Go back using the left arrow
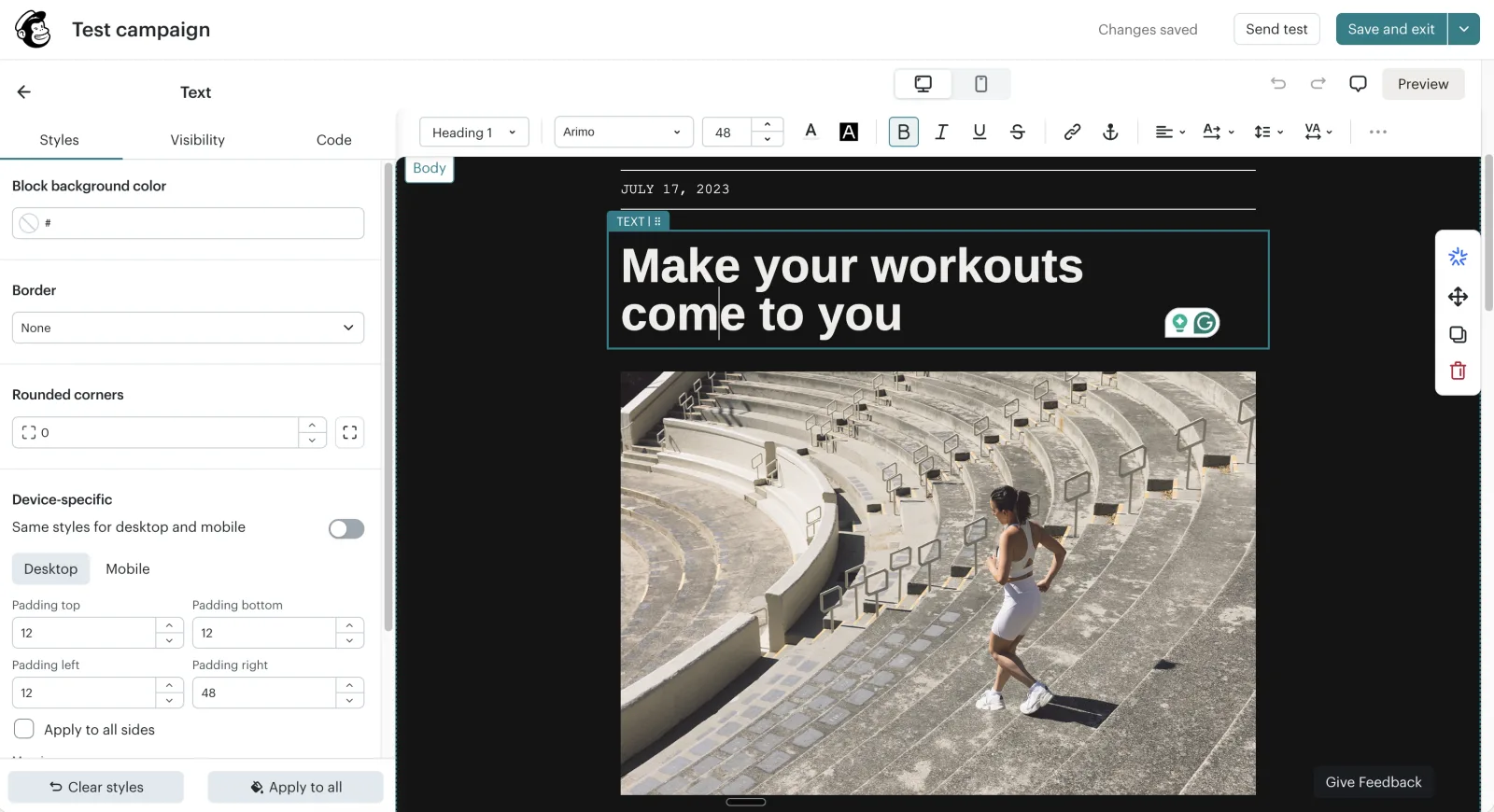The image size is (1494, 812). [x=24, y=91]
